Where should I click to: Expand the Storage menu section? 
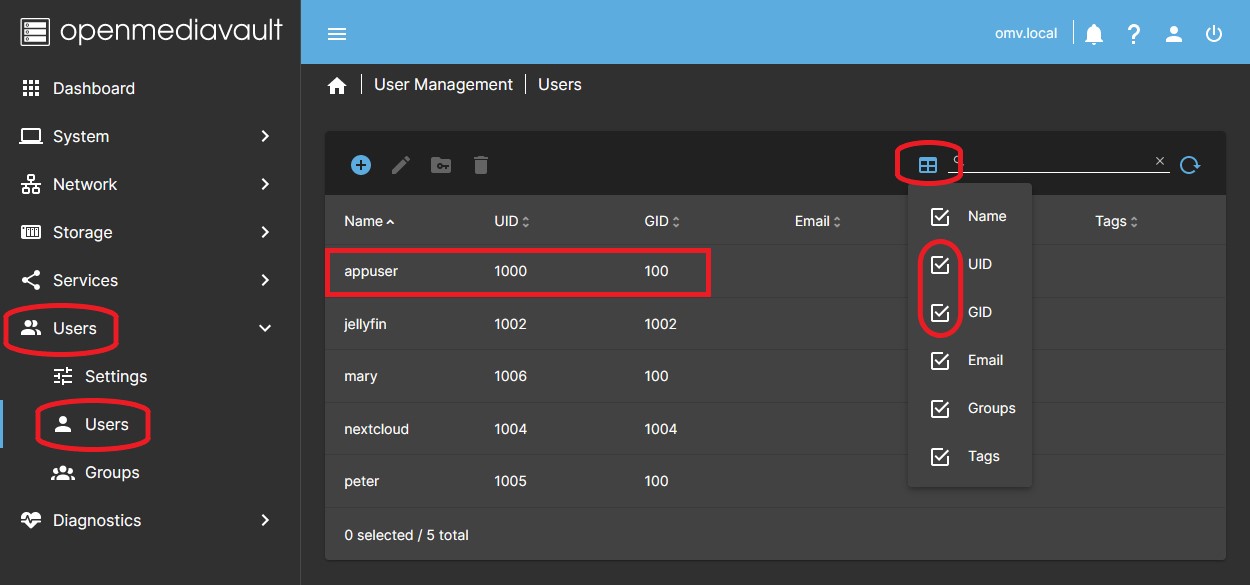point(150,232)
